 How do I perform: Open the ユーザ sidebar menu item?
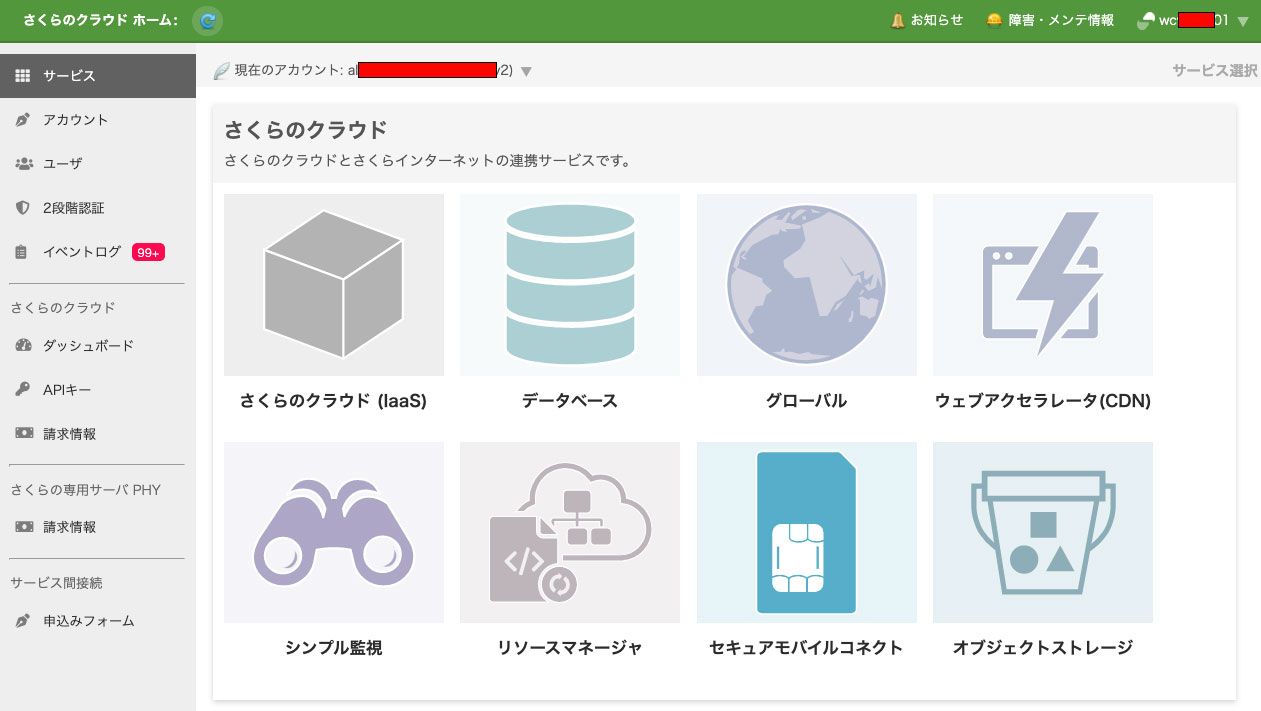coord(98,164)
